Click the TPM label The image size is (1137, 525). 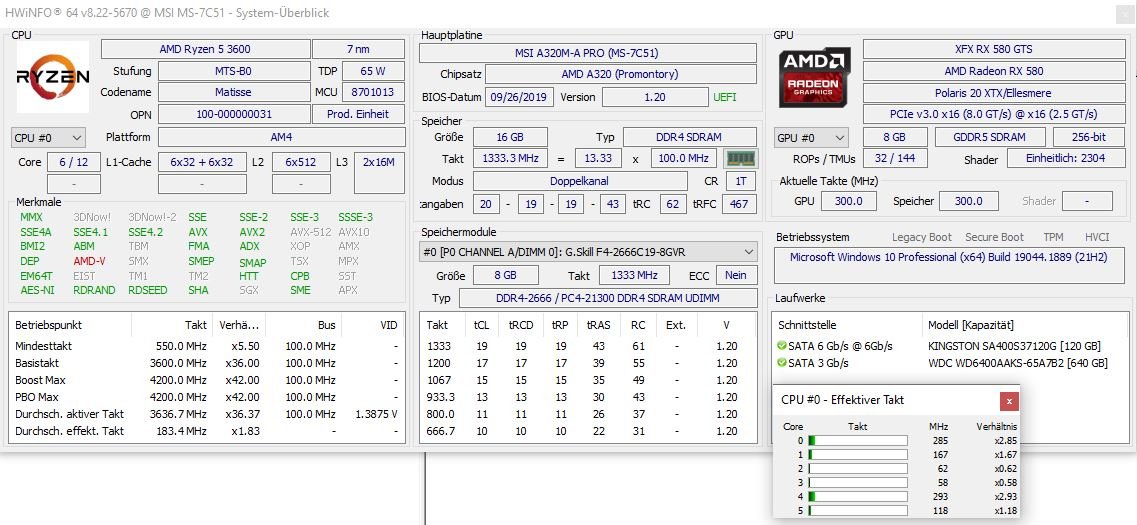(x=1053, y=237)
